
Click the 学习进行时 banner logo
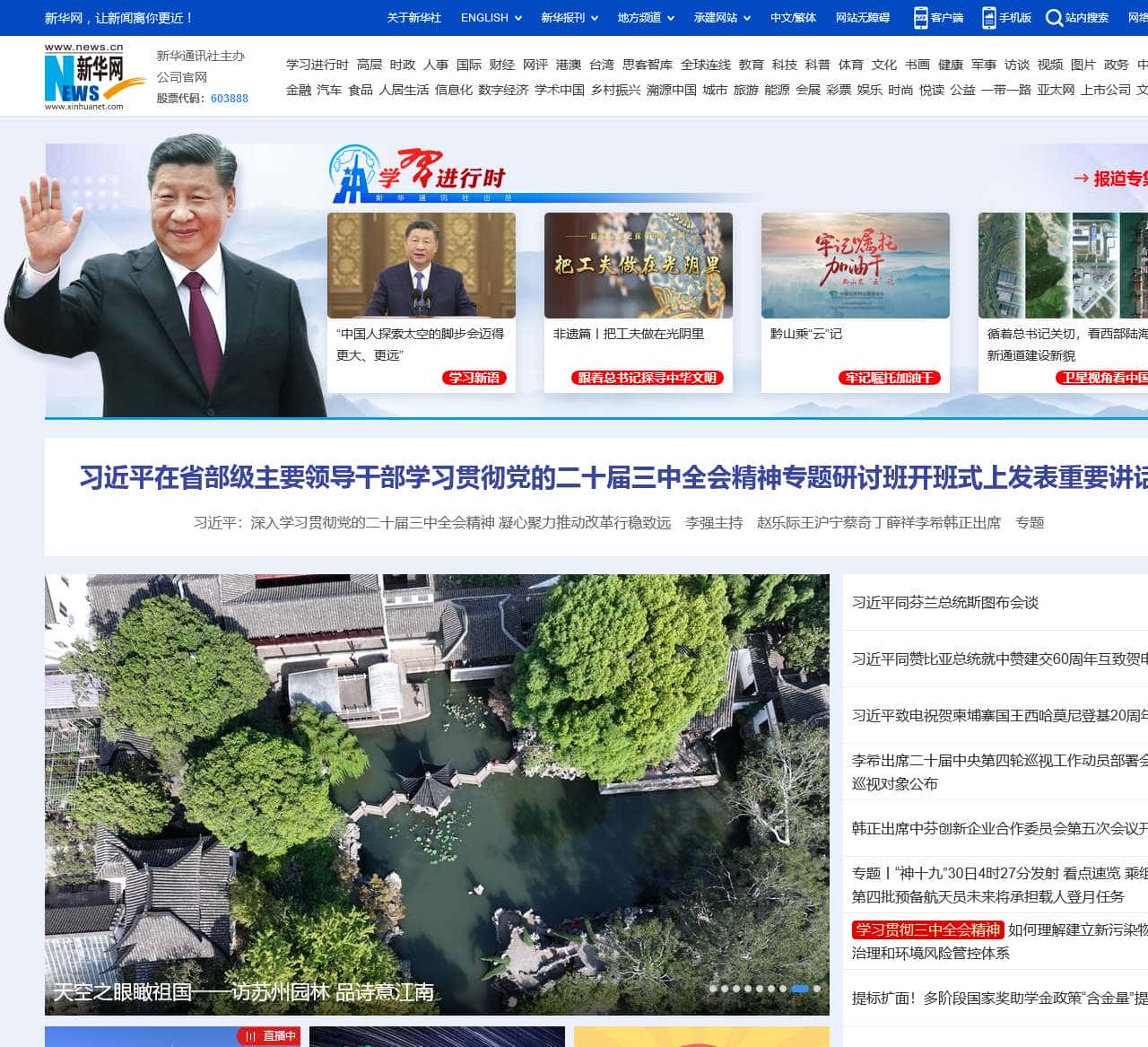[418, 174]
